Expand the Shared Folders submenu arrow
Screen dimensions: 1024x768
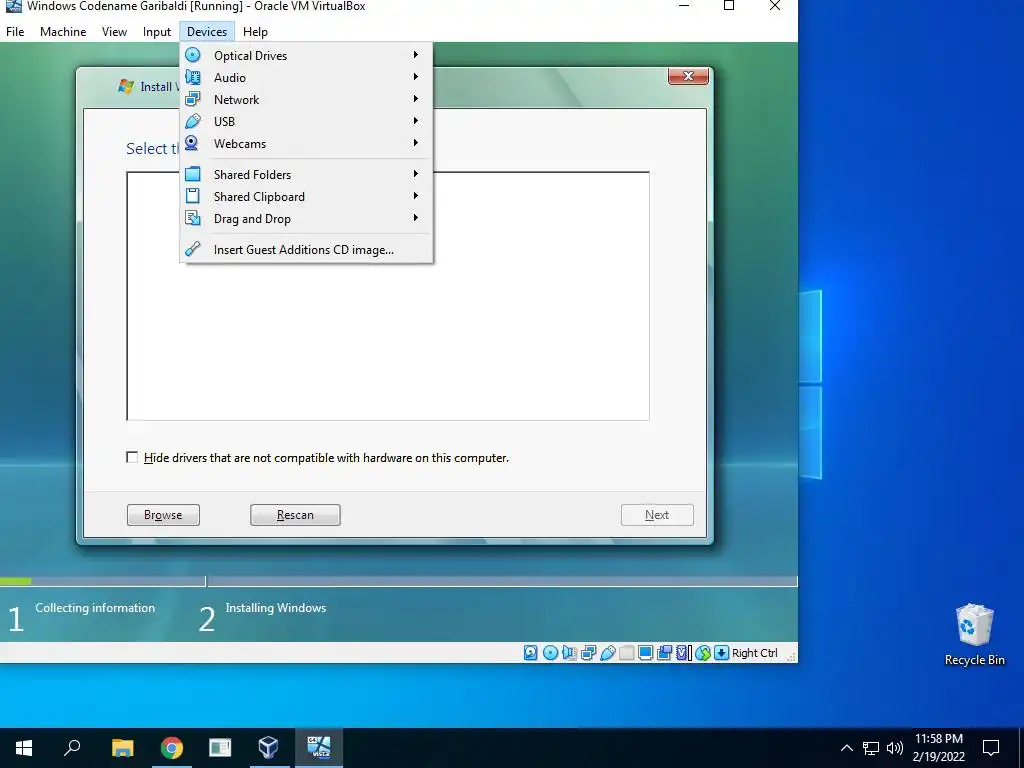click(x=415, y=174)
